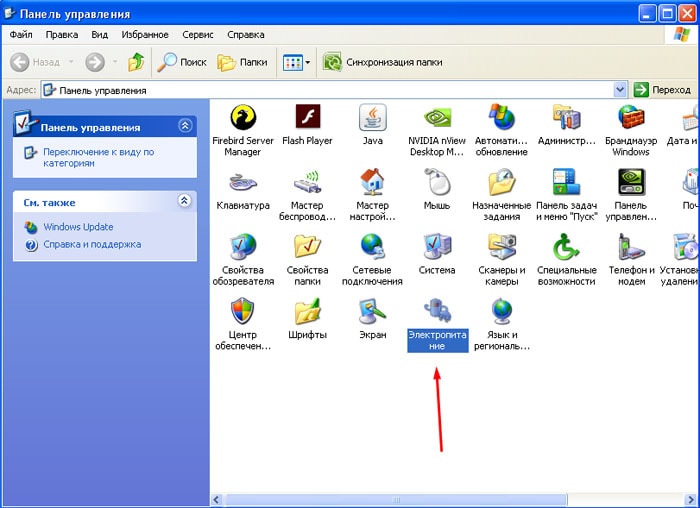This screenshot has height=508, width=700.
Task: Click the Поиск toolbar button
Action: pos(182,62)
